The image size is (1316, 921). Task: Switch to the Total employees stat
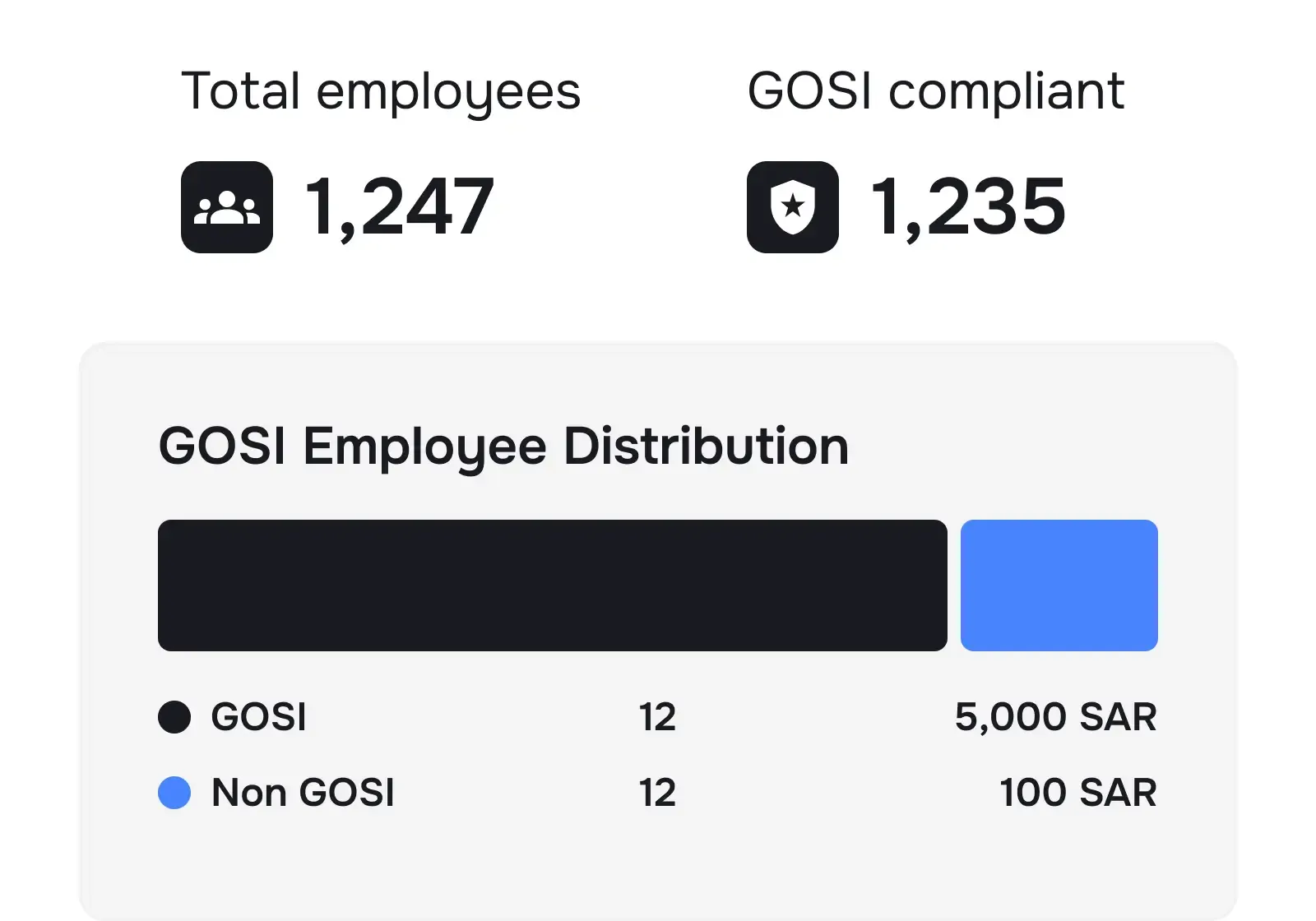pos(381,90)
